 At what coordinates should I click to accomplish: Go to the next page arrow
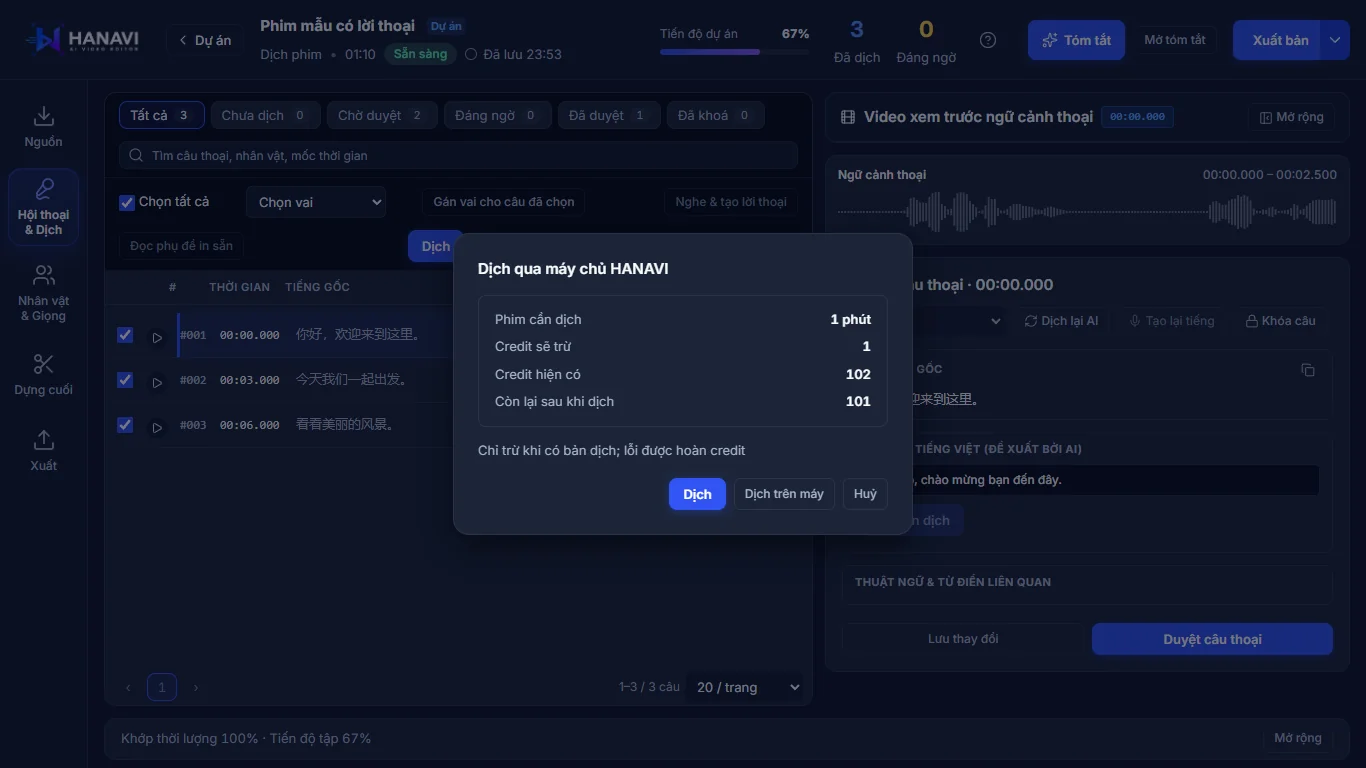196,687
